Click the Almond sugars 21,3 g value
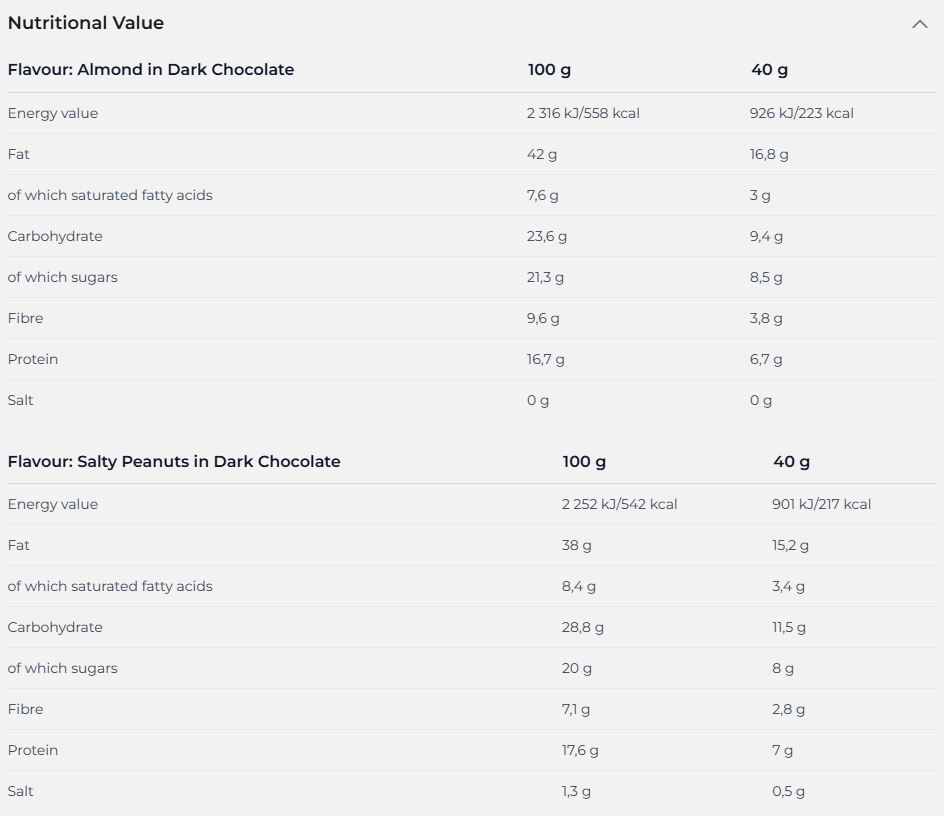944x816 pixels. (545, 278)
